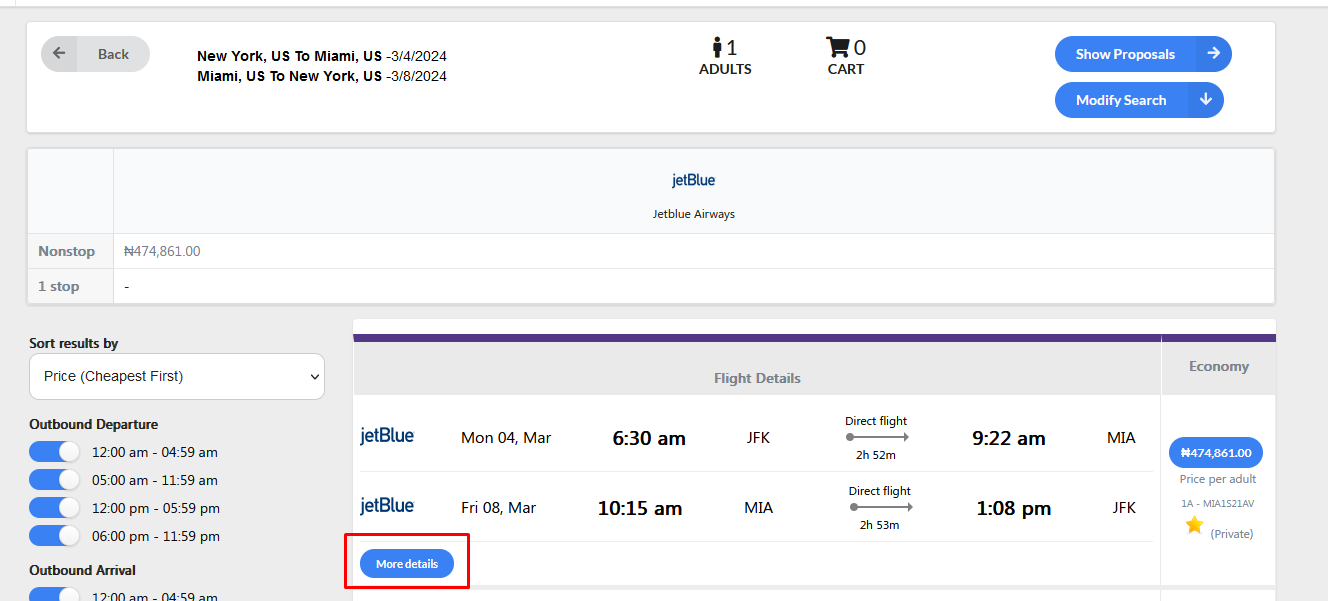Click the Direct flight 2h 53m indicator
1328x601 pixels.
point(880,508)
